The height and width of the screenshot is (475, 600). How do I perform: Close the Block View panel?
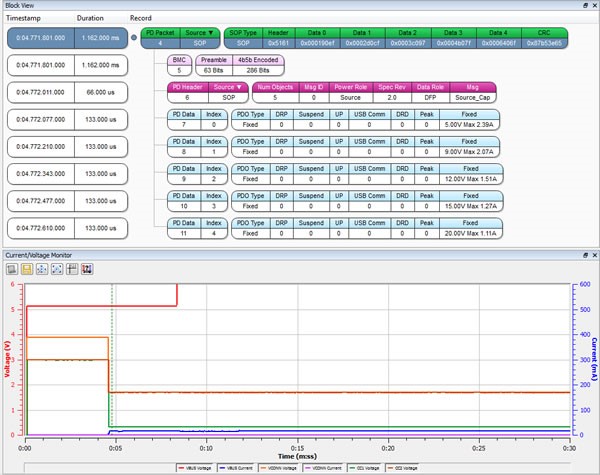pos(595,5)
